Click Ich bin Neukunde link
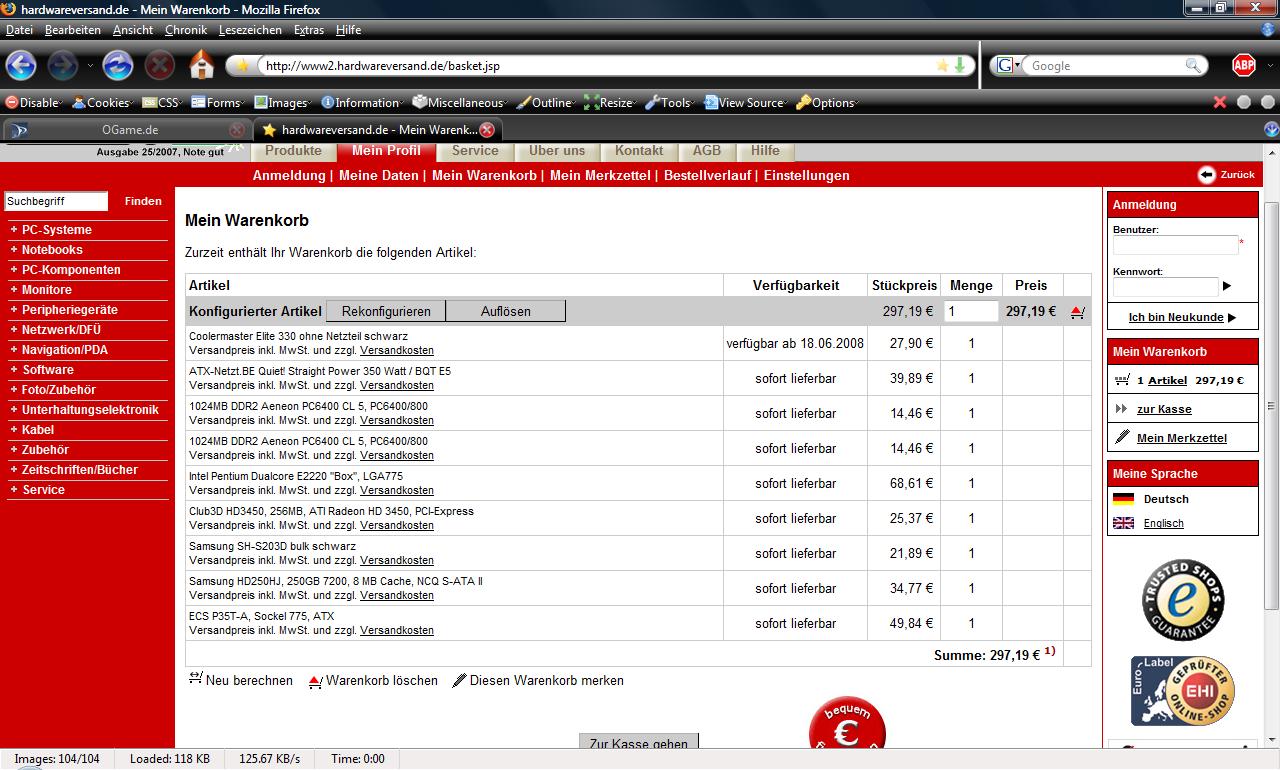1280x770 pixels. (x=1176, y=317)
